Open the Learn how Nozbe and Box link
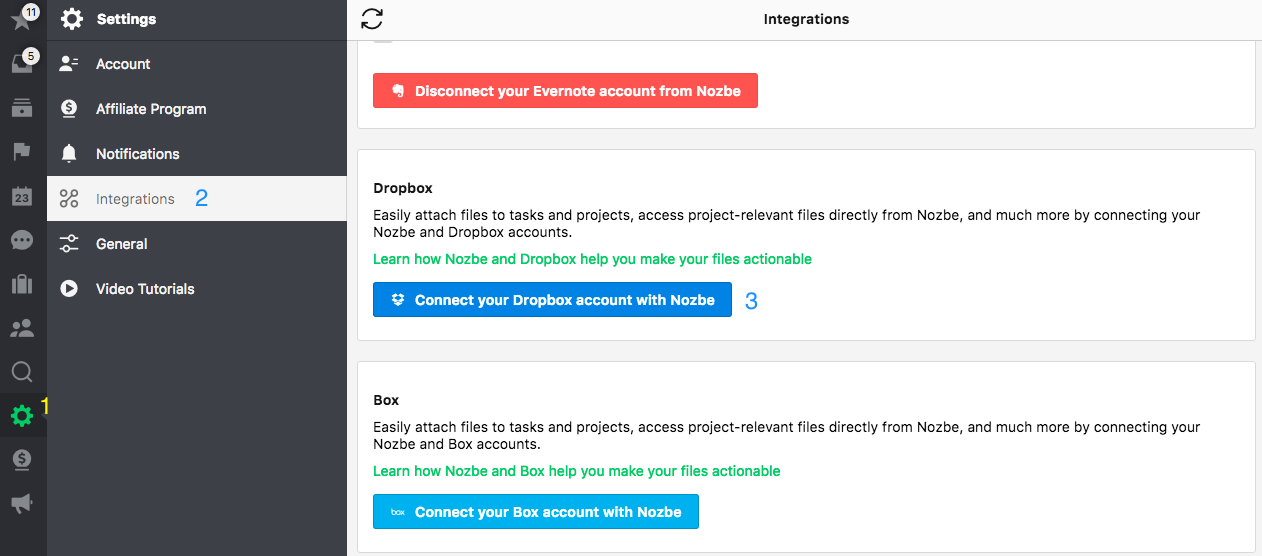The width and height of the screenshot is (1262, 556). pyautogui.click(x=576, y=471)
